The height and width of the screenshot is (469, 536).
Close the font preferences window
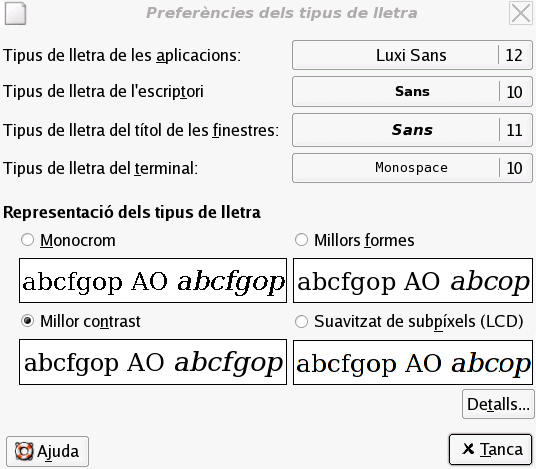pyautogui.click(x=521, y=13)
